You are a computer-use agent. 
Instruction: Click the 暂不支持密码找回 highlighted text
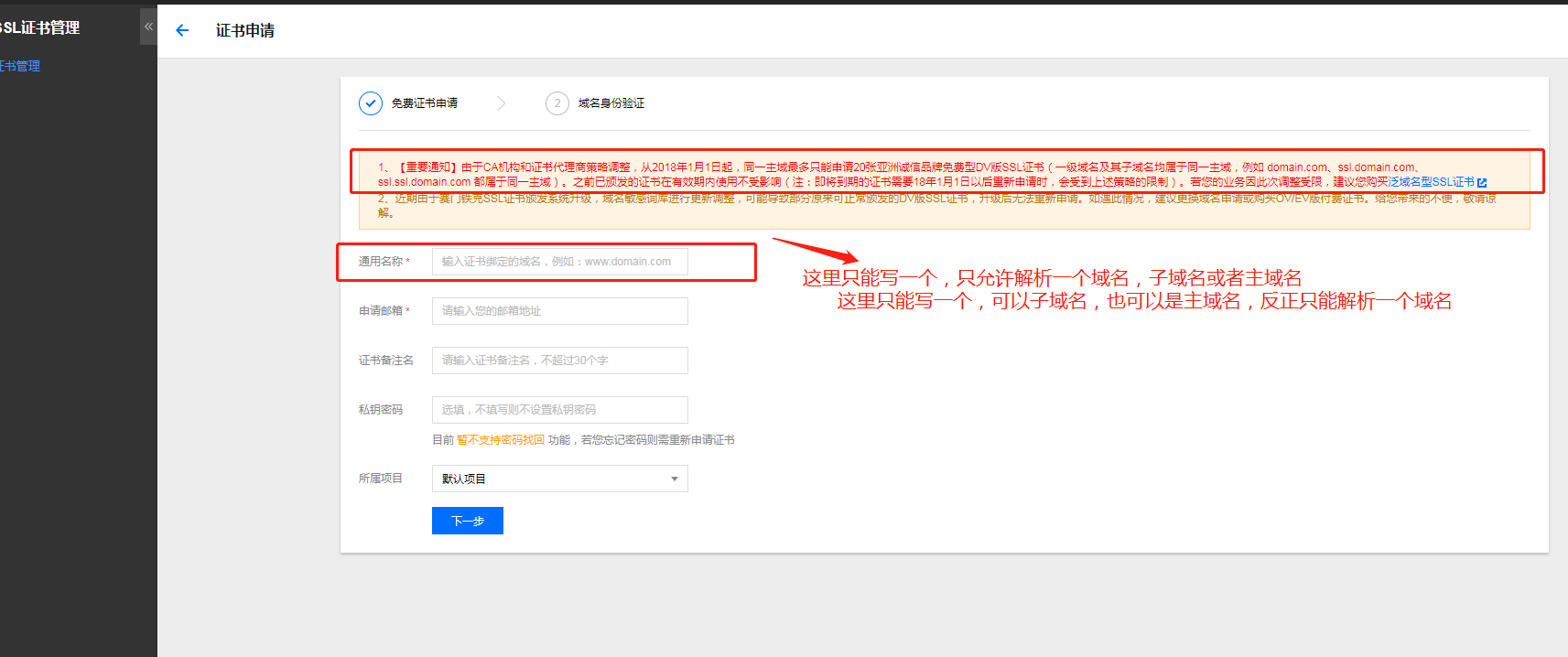pos(501,440)
